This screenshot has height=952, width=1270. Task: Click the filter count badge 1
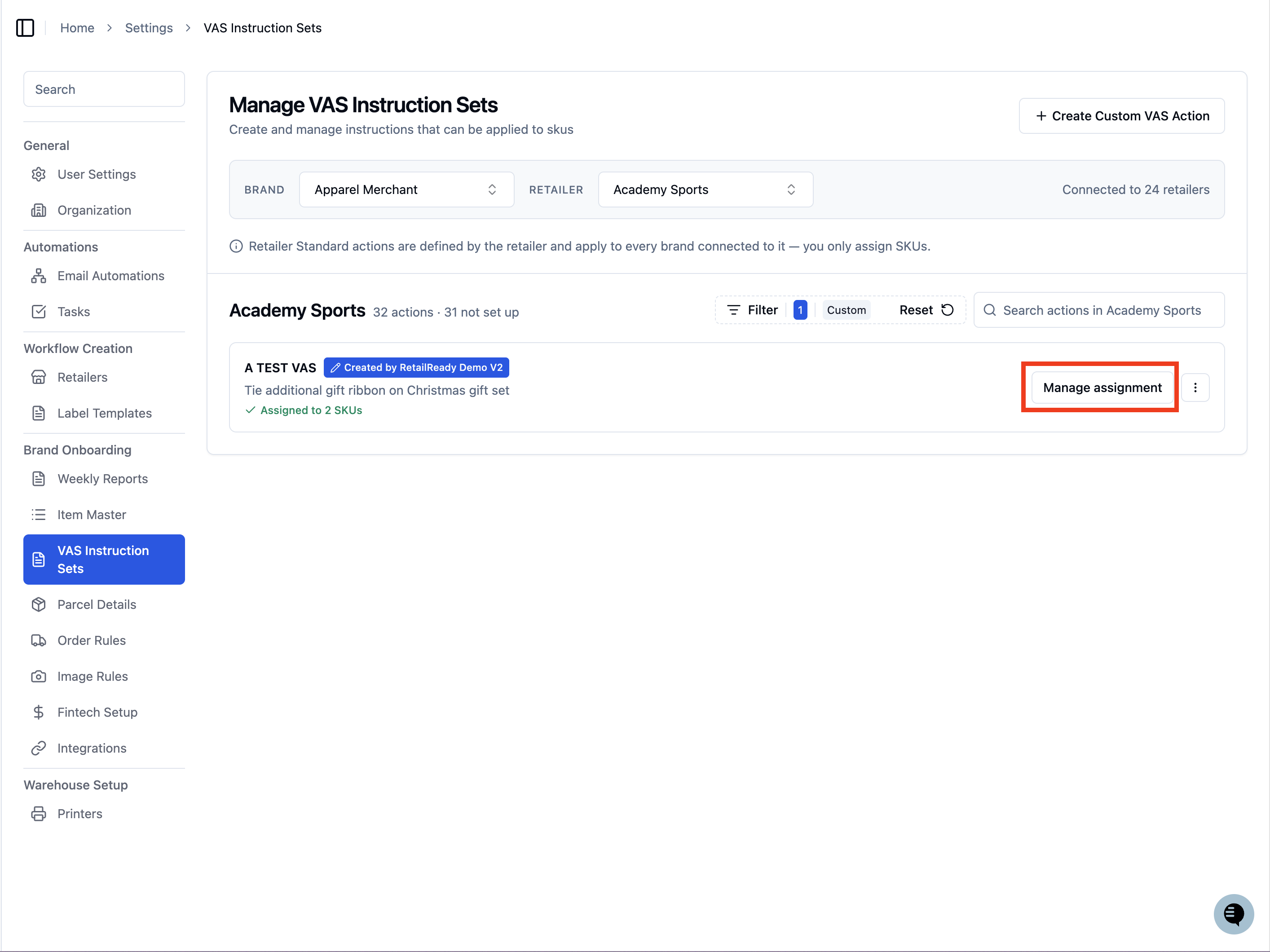(x=800, y=310)
